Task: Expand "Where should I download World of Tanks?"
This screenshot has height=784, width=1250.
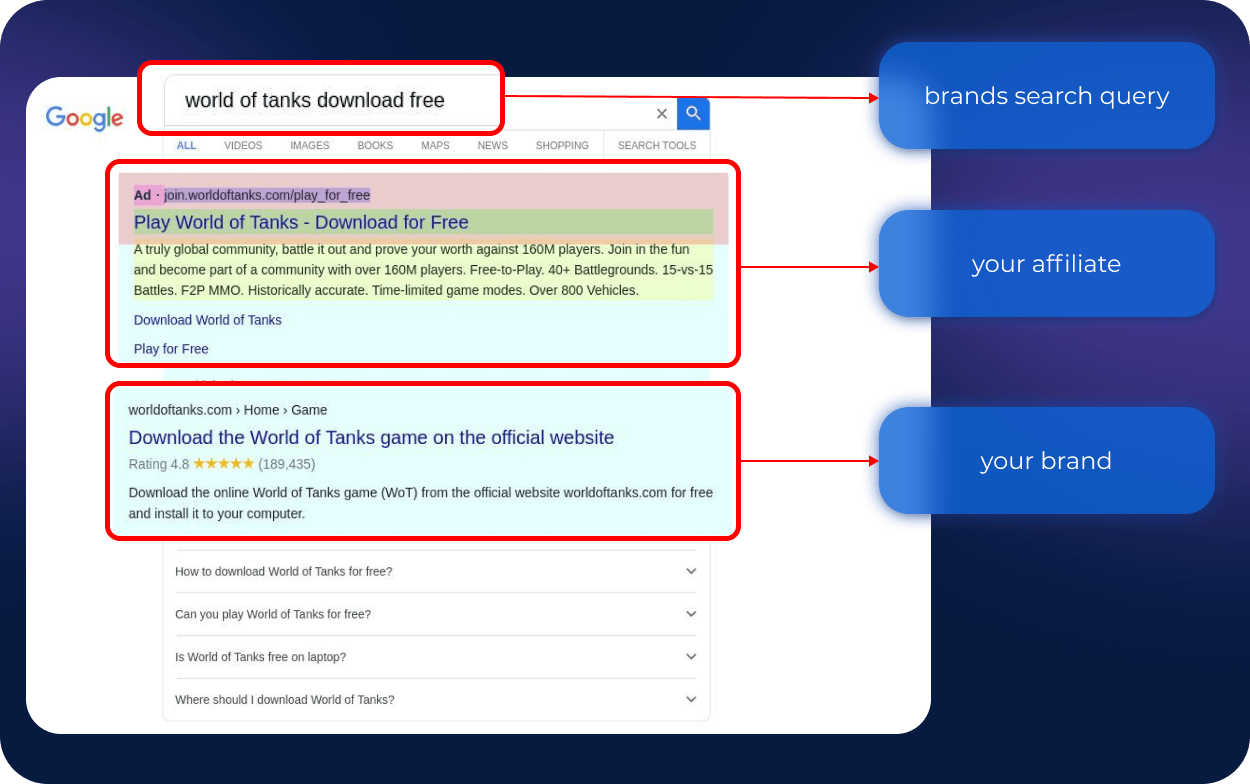Action: coord(436,700)
